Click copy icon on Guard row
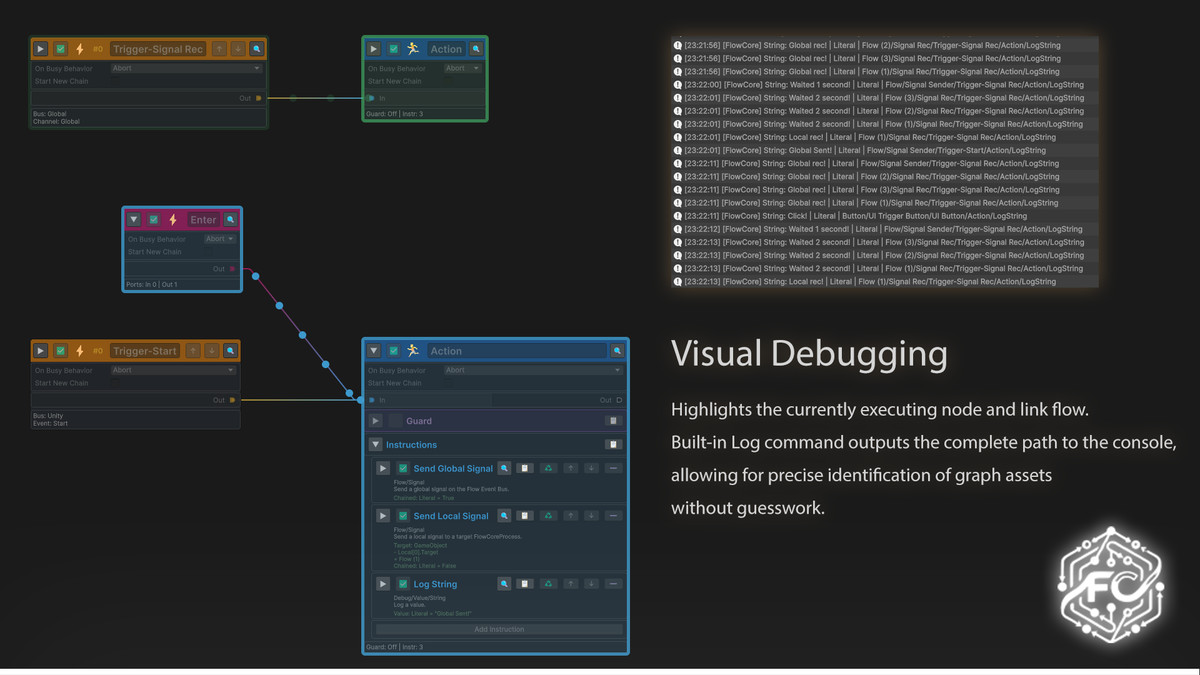 point(614,421)
